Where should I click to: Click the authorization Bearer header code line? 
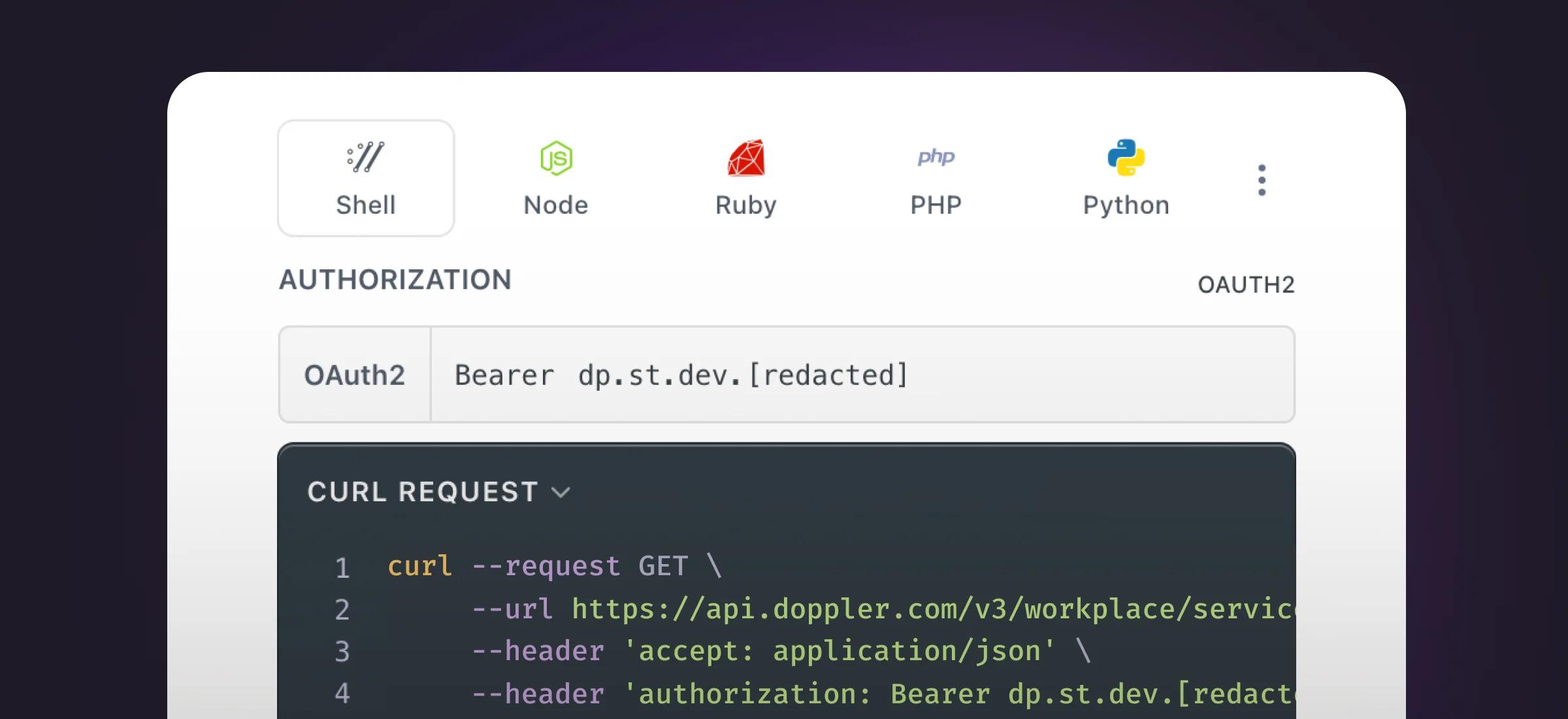(882, 694)
